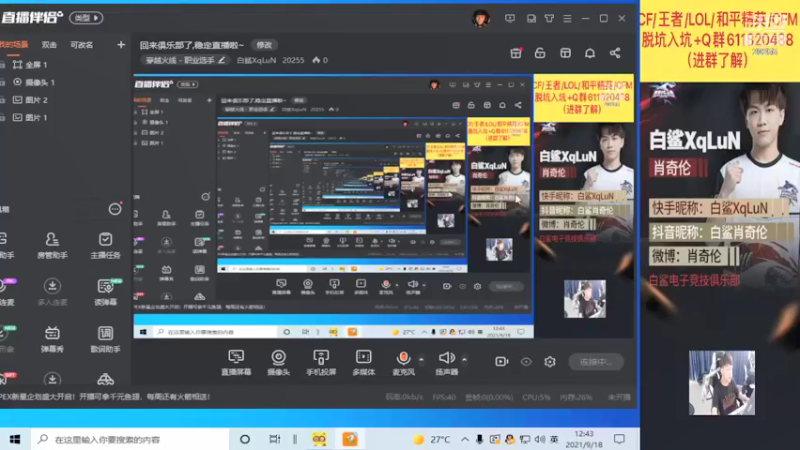Add a 摄像头 camera source from bottom bar
This screenshot has width=800, height=450.
pos(279,363)
